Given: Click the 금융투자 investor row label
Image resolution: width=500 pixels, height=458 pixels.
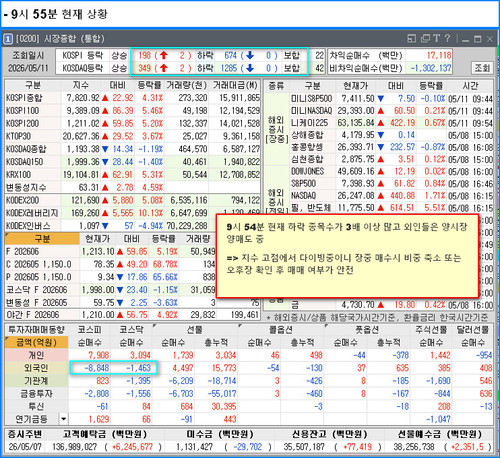Looking at the screenshot, I should coord(36,394).
